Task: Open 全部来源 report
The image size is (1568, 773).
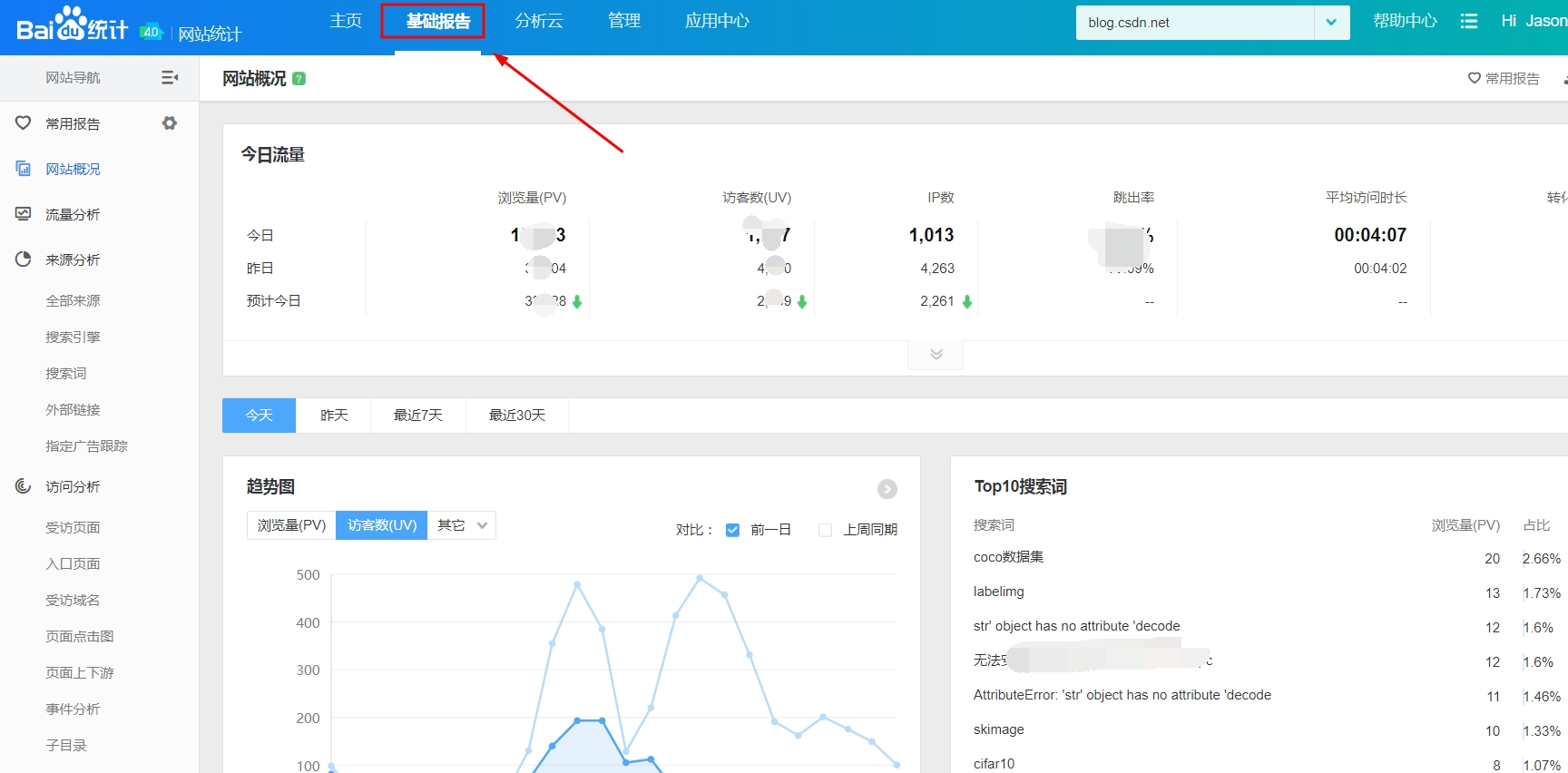Action: pyautogui.click(x=73, y=300)
